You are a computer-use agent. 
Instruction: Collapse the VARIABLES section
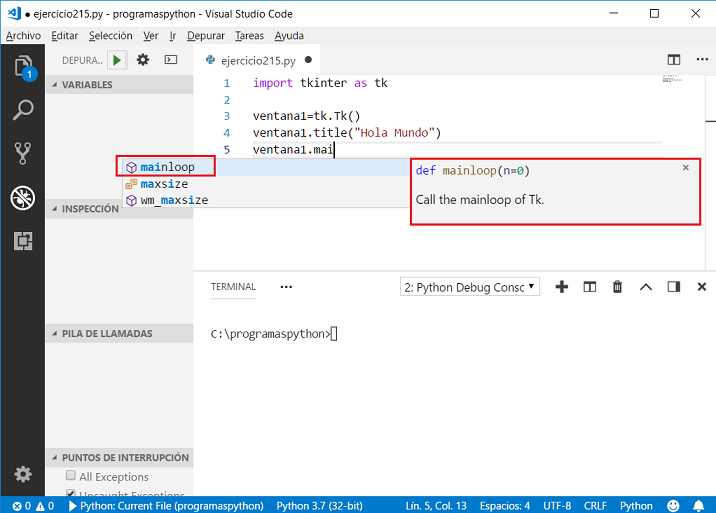click(x=120, y=85)
